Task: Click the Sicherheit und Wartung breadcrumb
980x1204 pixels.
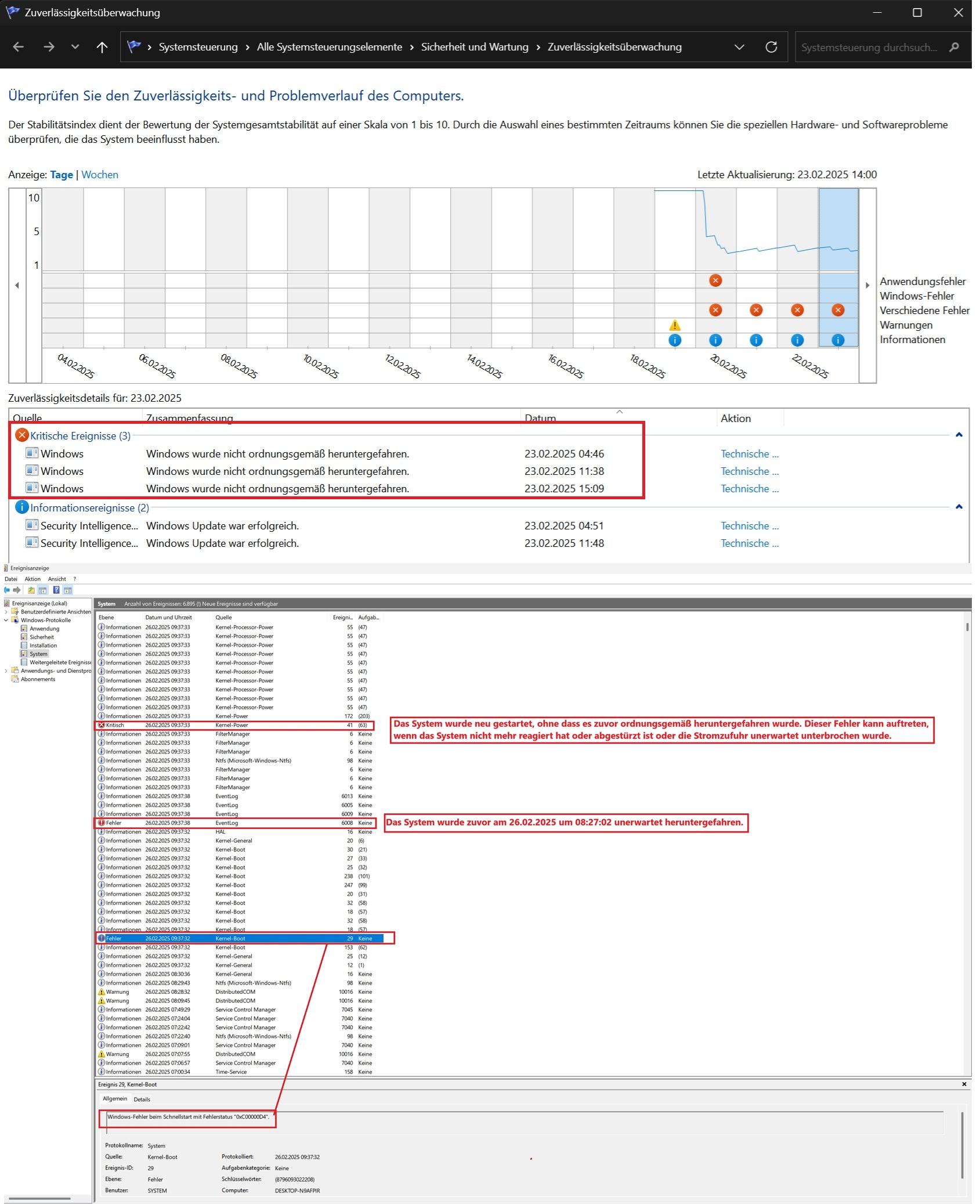Action: [475, 47]
